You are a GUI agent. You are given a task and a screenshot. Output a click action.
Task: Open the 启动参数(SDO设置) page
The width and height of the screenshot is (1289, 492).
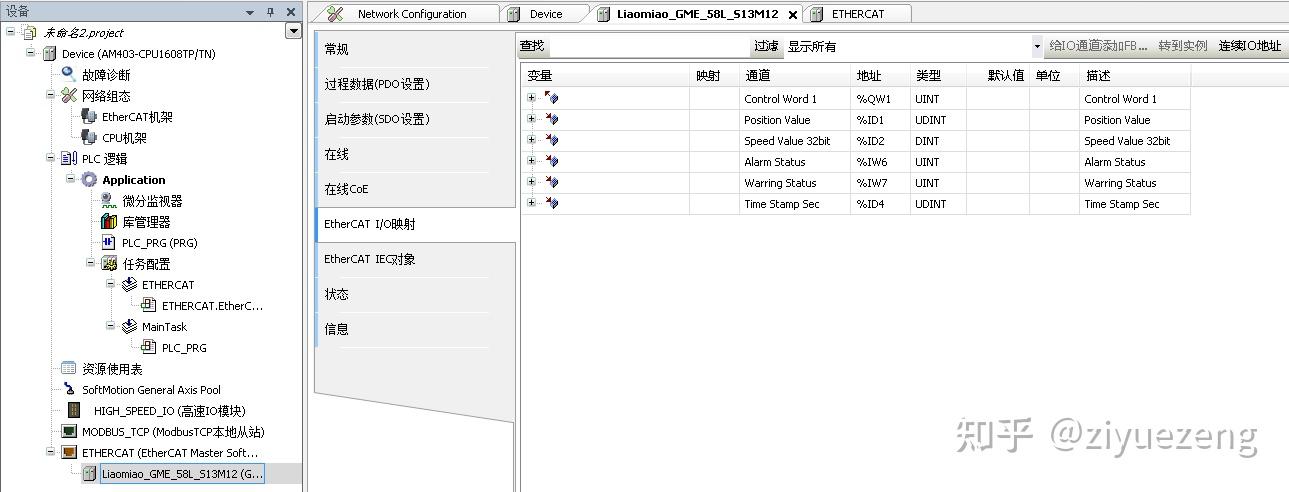[x=401, y=120]
